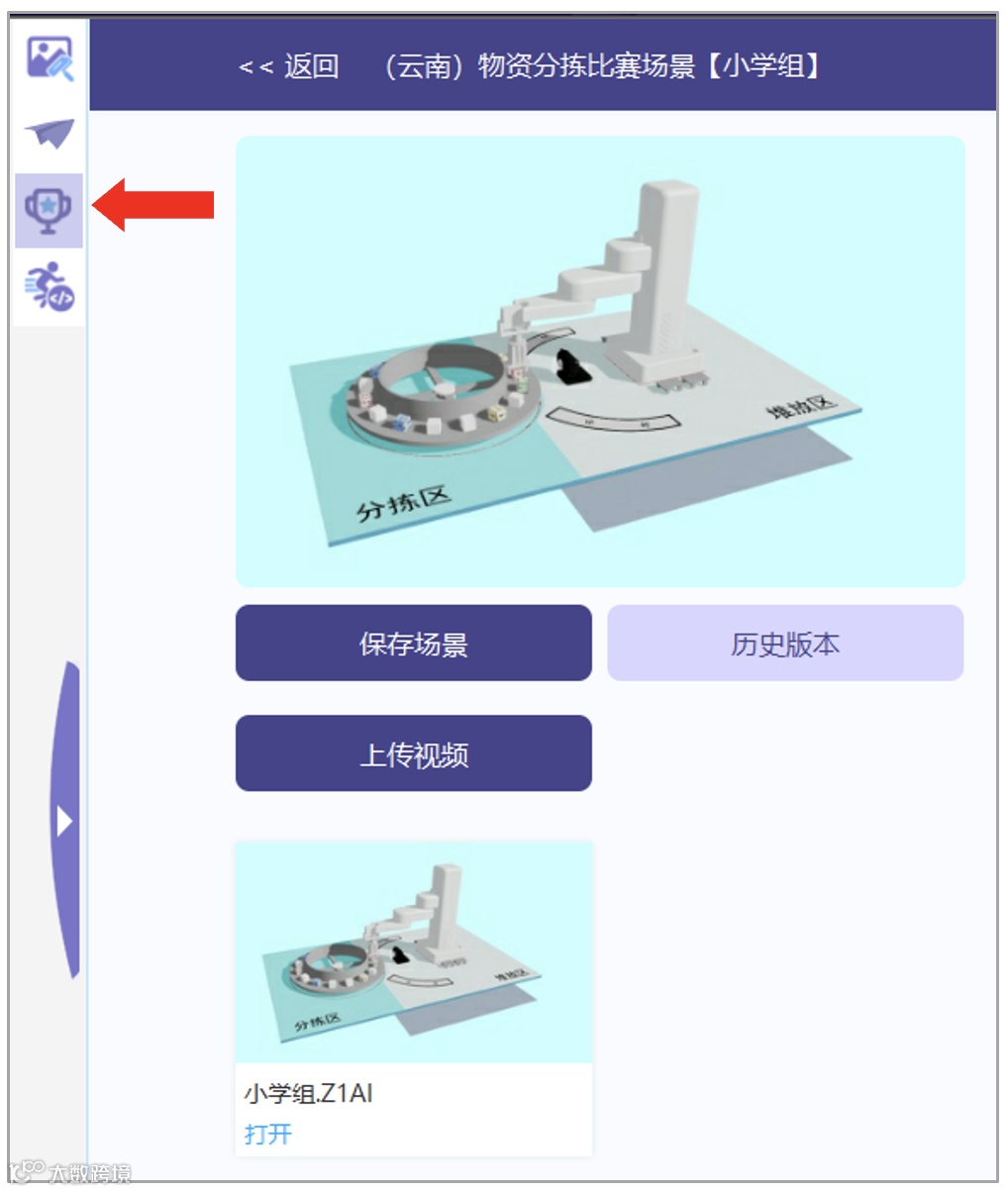Screen dimensions: 1008x1192
Task: Open the trophy competition sidebar icon
Action: pos(49,210)
